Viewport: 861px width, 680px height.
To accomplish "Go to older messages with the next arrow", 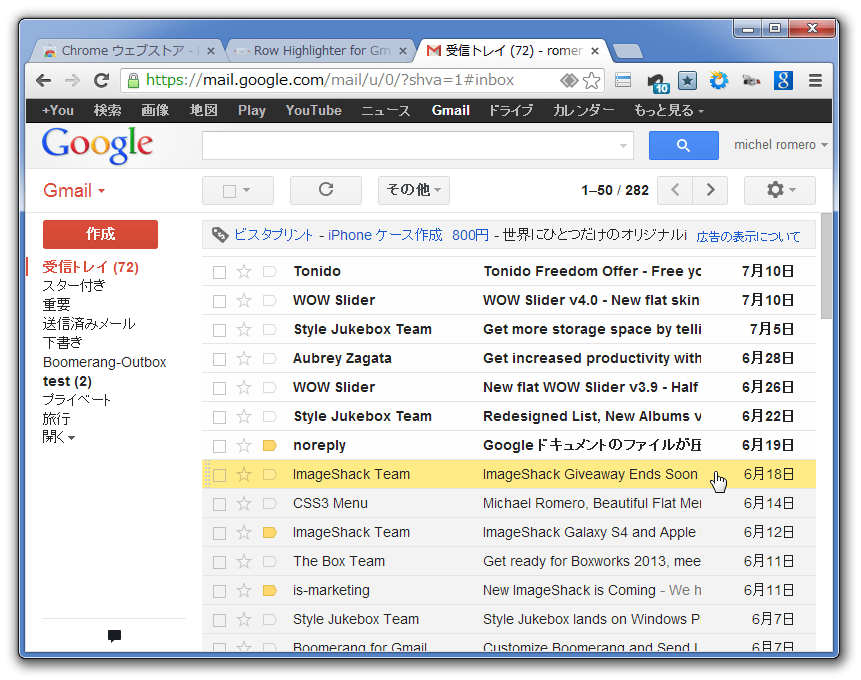I will tap(710, 190).
